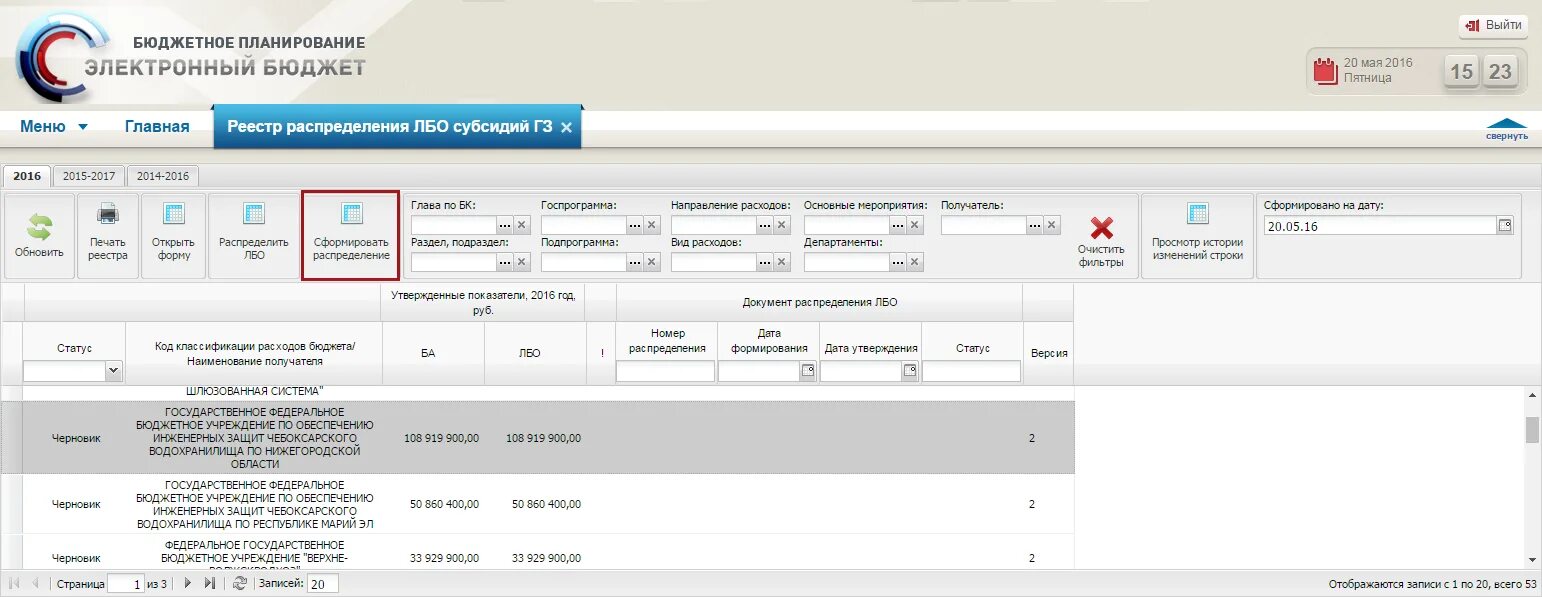Click the Записей per-page field
Screen dimensions: 1542x597
click(x=323, y=584)
